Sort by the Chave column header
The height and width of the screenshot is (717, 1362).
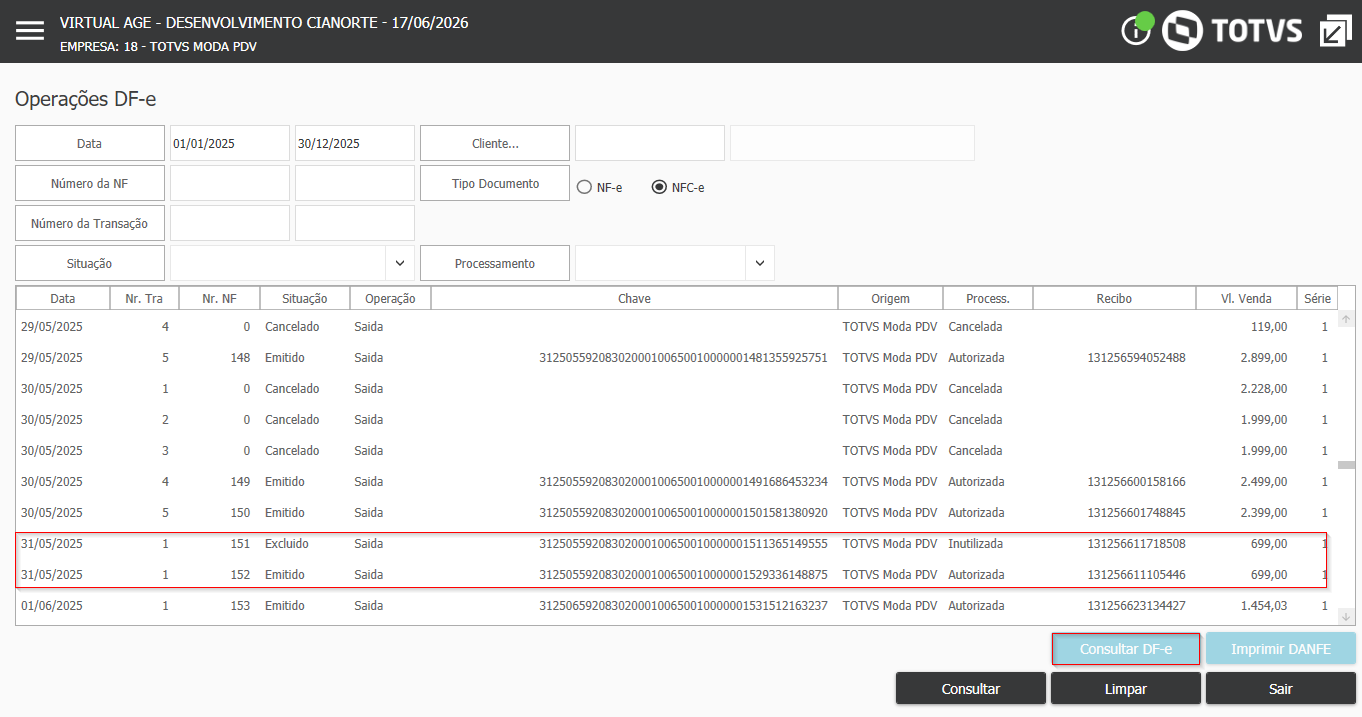point(634,298)
